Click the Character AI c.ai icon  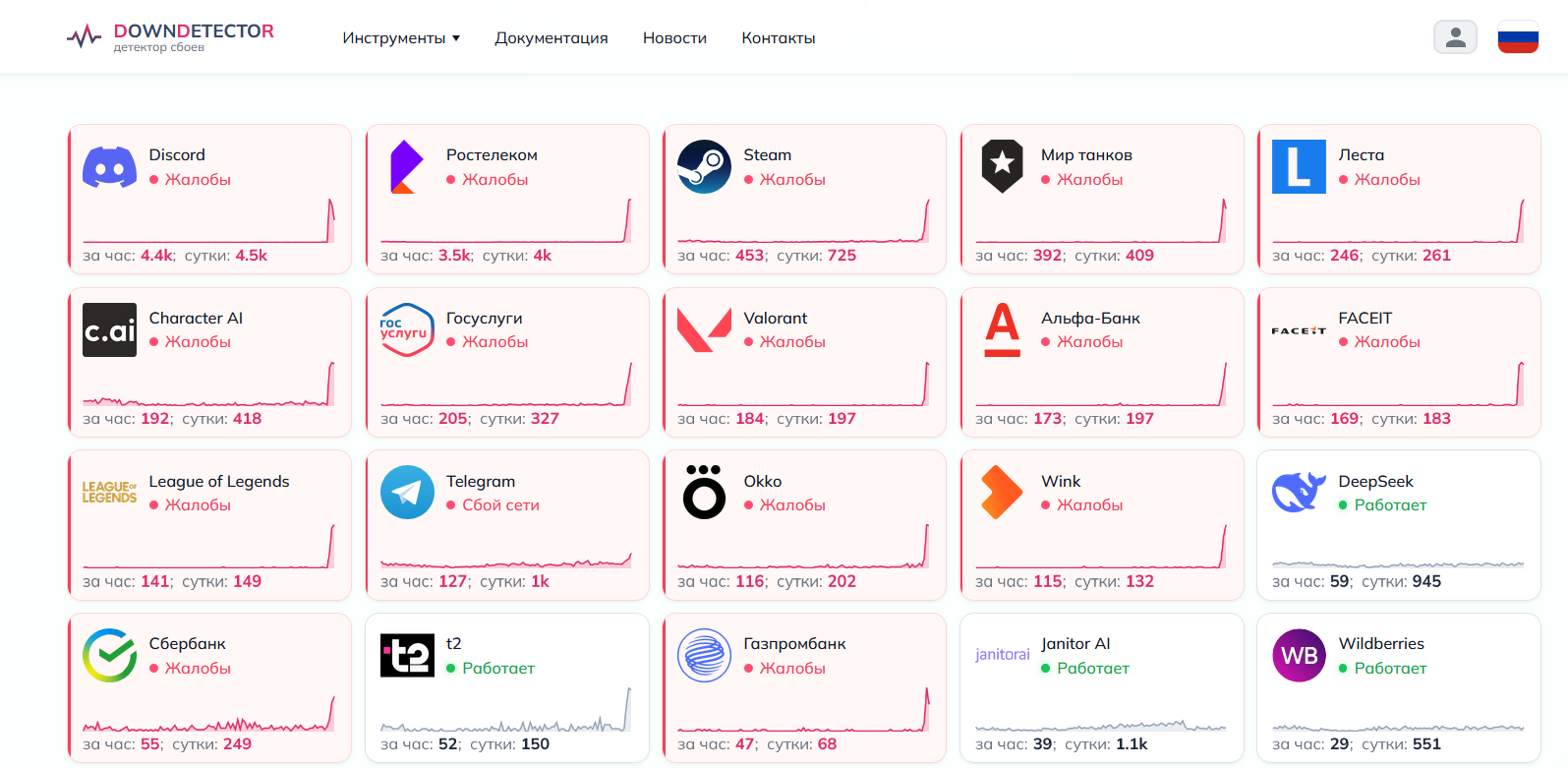pos(110,330)
